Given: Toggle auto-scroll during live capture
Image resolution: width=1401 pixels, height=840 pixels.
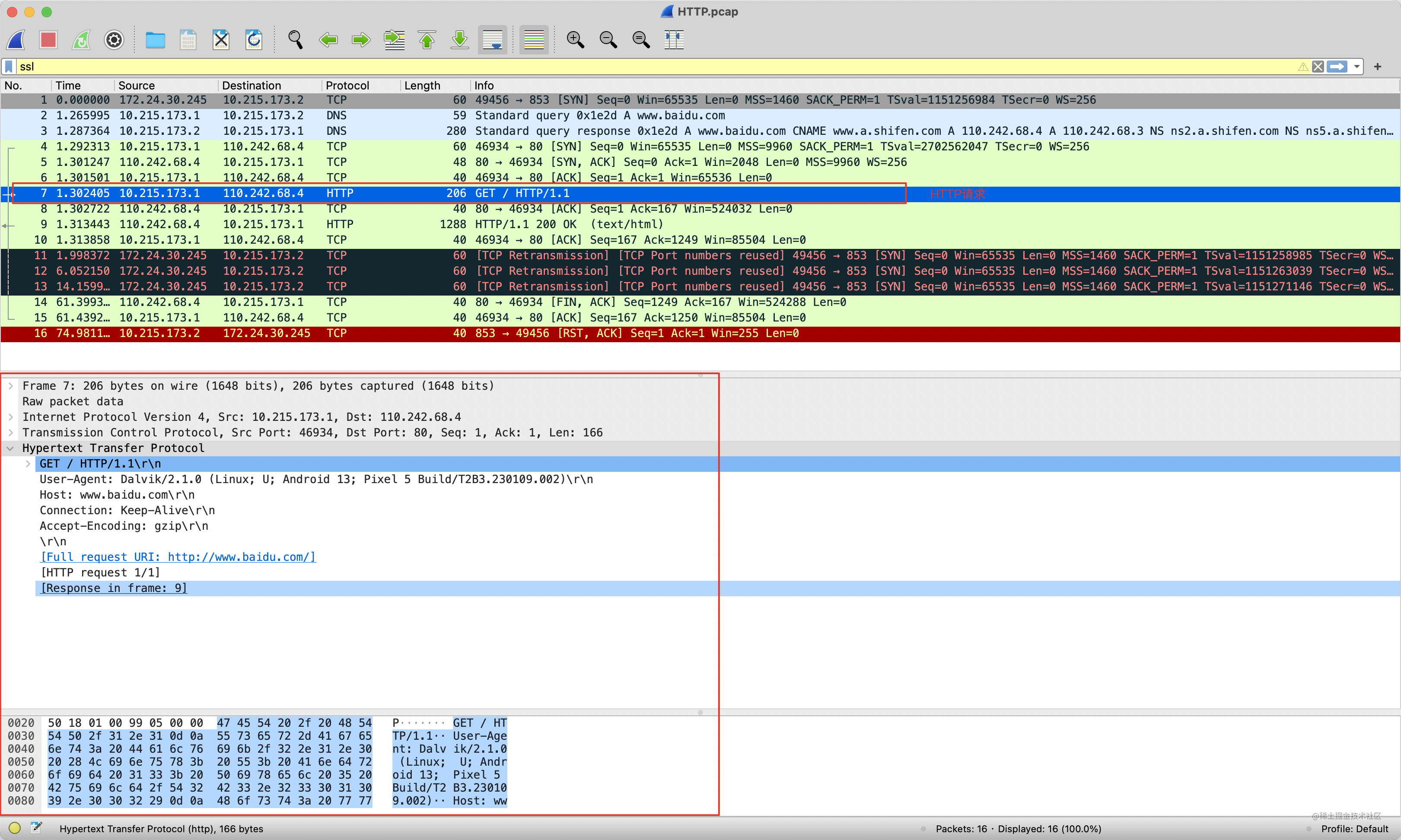Looking at the screenshot, I should (x=493, y=40).
